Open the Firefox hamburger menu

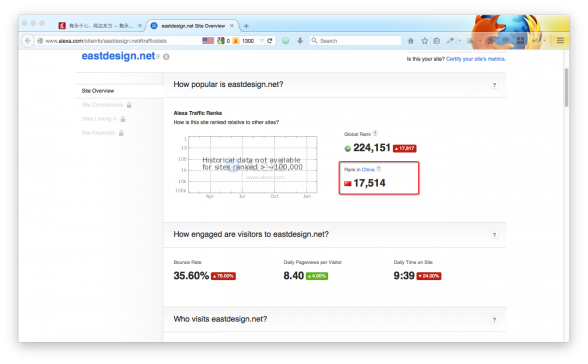coord(560,40)
